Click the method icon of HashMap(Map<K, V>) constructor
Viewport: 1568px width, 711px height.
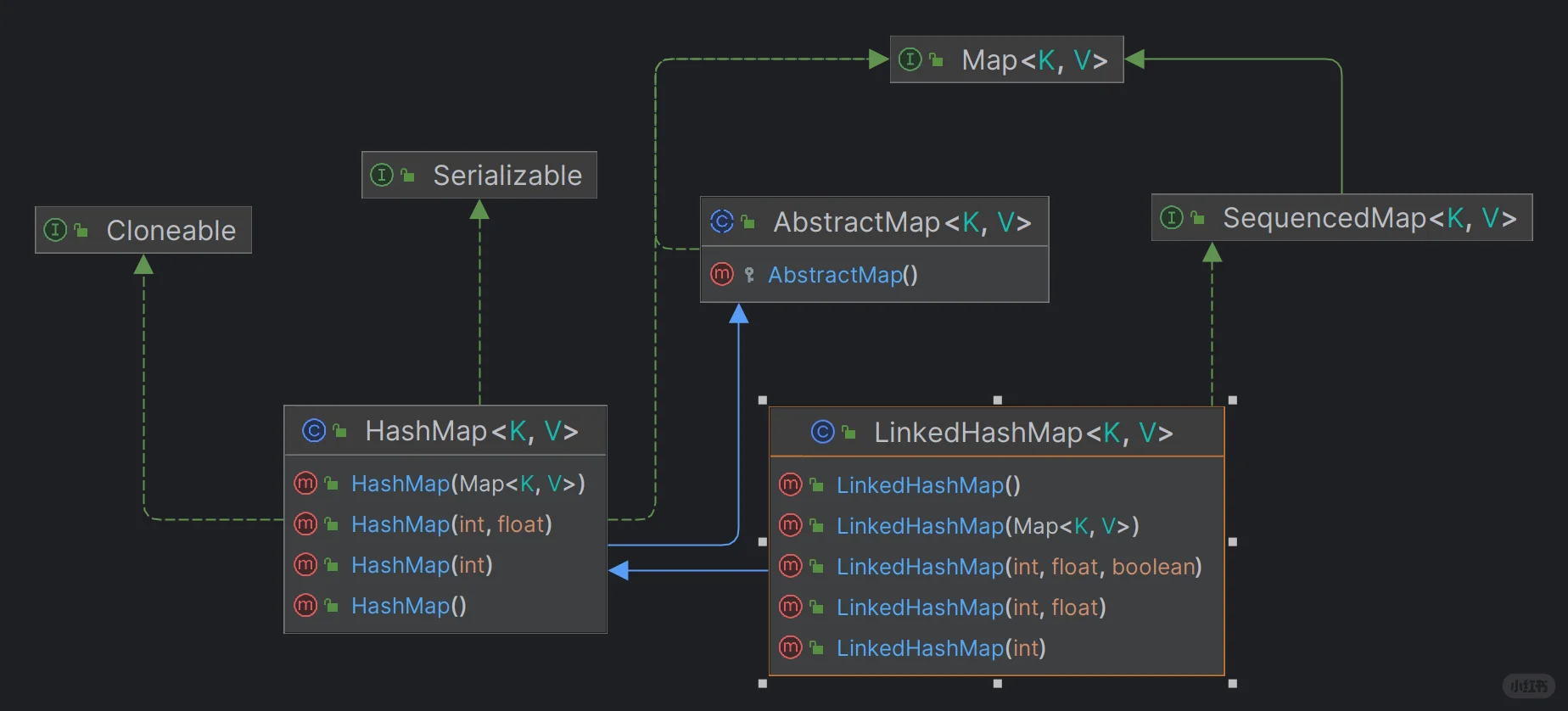305,484
